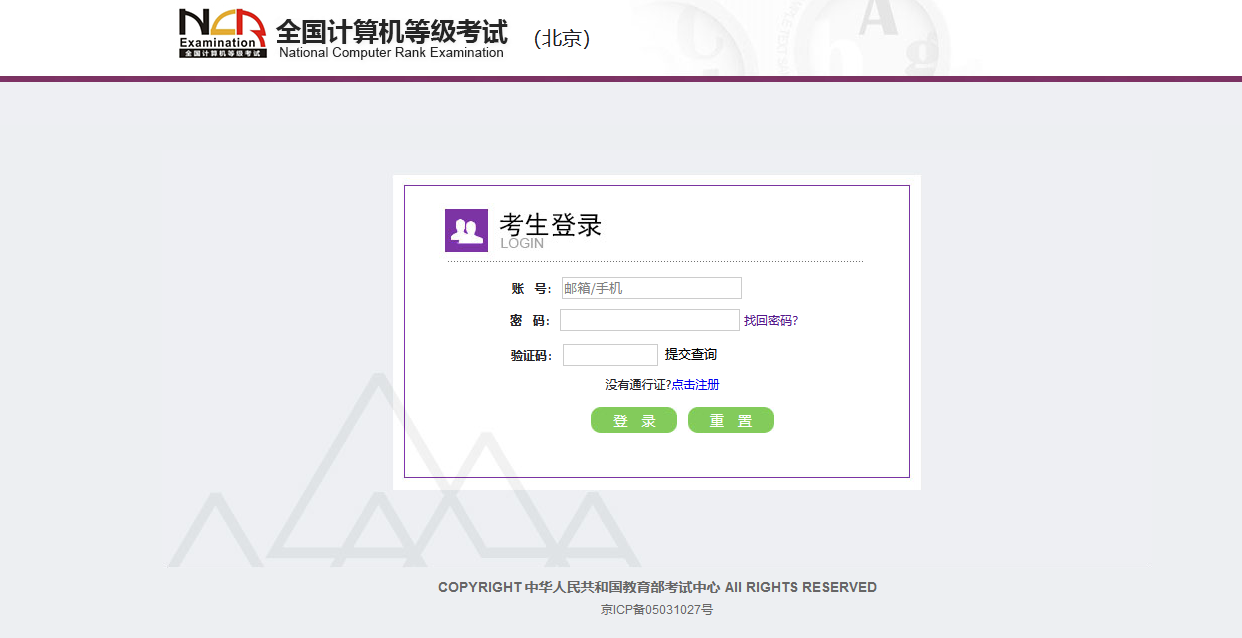
Task: Focus the 验证码 captcha input field
Action: 610,355
